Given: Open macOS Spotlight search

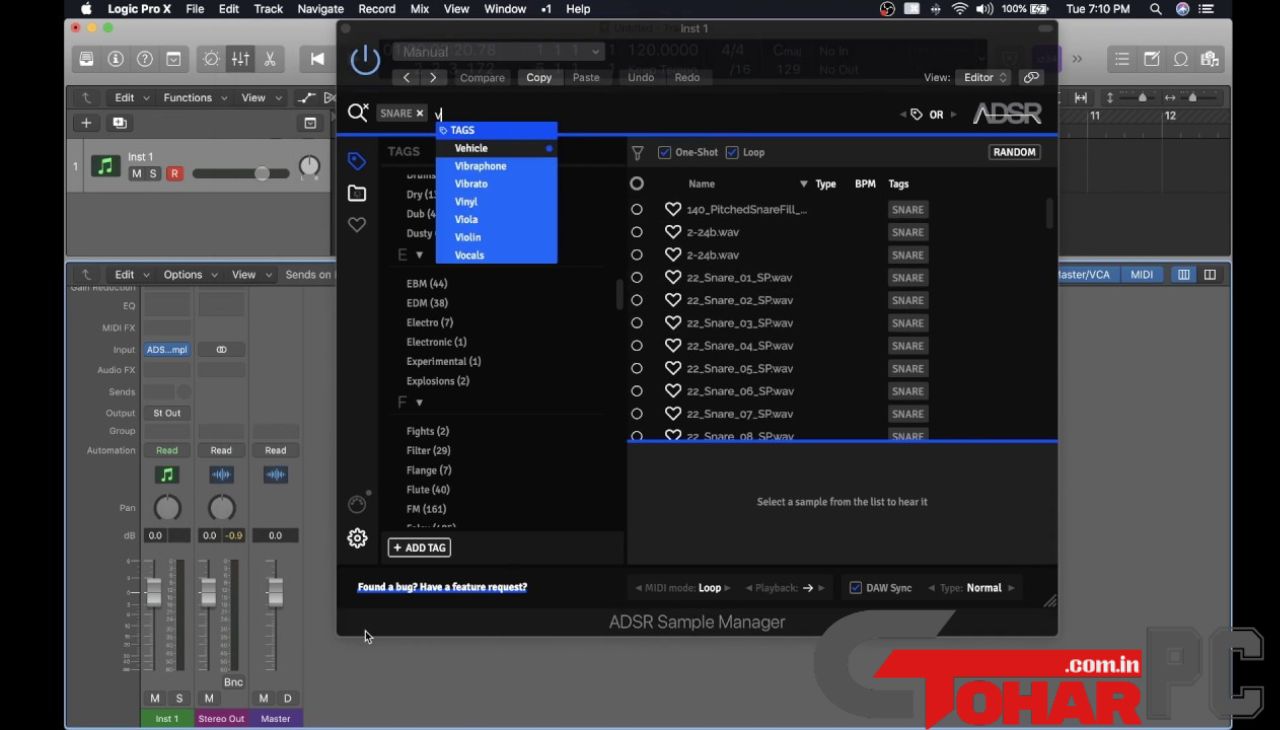Looking at the screenshot, I should click(1156, 9).
